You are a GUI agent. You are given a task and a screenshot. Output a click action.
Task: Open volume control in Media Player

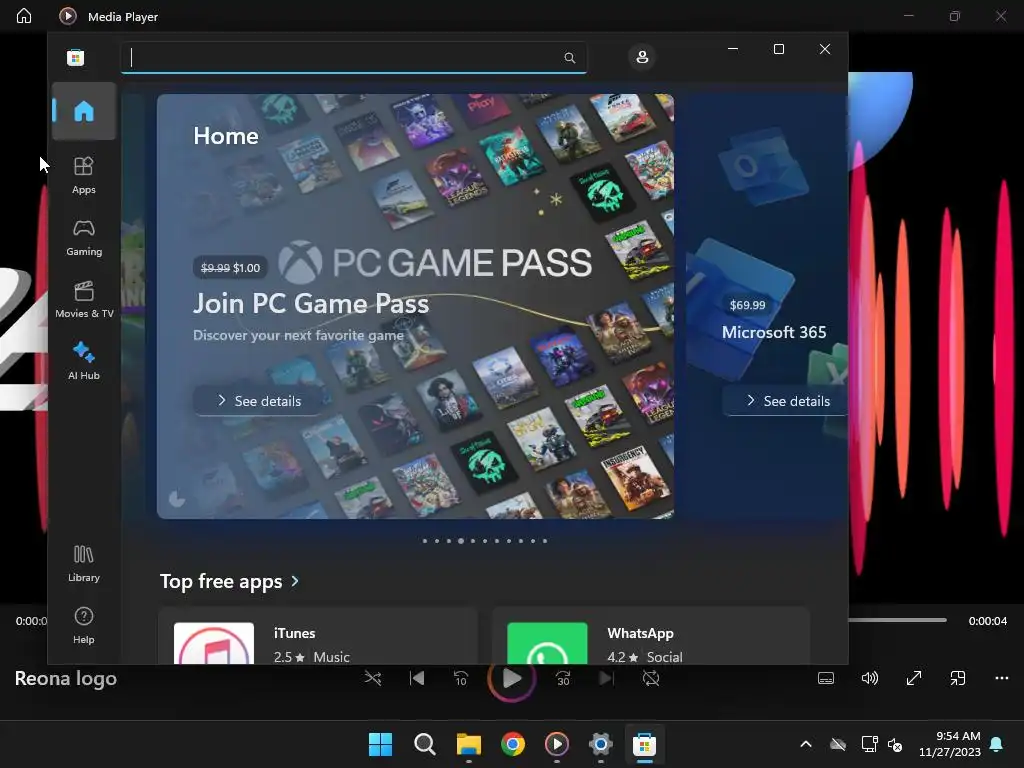[869, 679]
